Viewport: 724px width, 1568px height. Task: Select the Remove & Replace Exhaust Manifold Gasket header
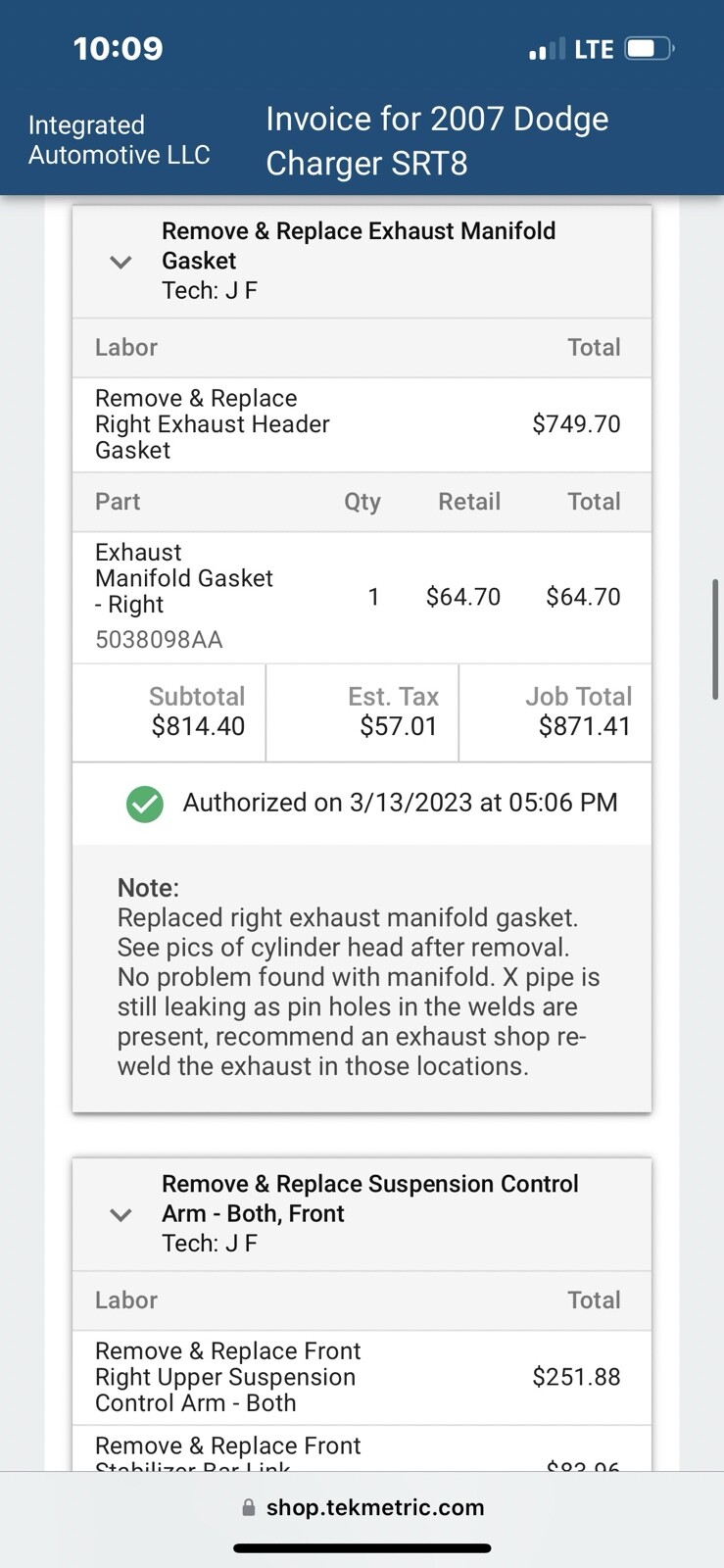tap(359, 245)
